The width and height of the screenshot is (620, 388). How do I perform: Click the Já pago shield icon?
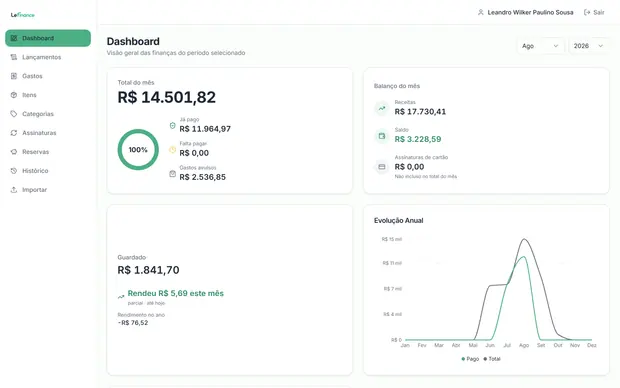pos(172,125)
